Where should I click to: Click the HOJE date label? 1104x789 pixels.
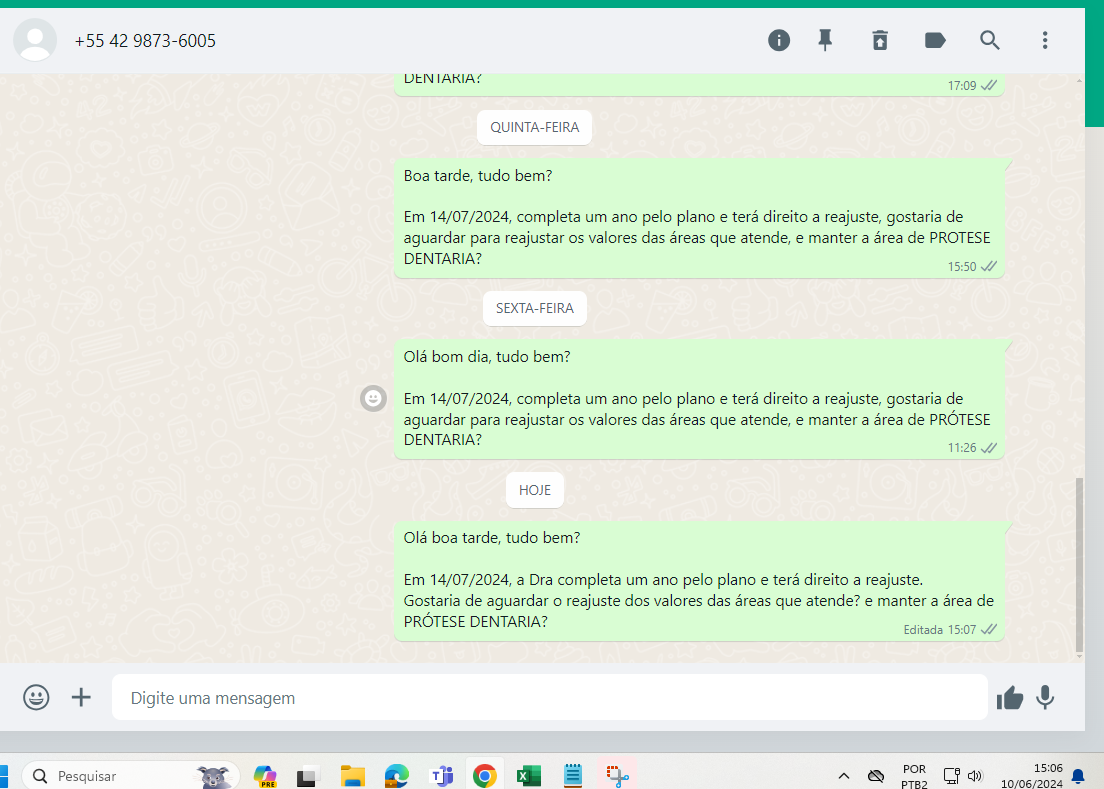534,490
